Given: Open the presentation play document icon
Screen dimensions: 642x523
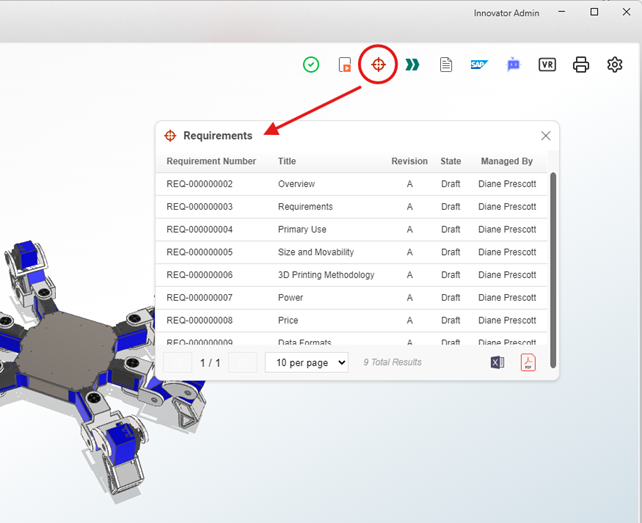Looking at the screenshot, I should 344,65.
